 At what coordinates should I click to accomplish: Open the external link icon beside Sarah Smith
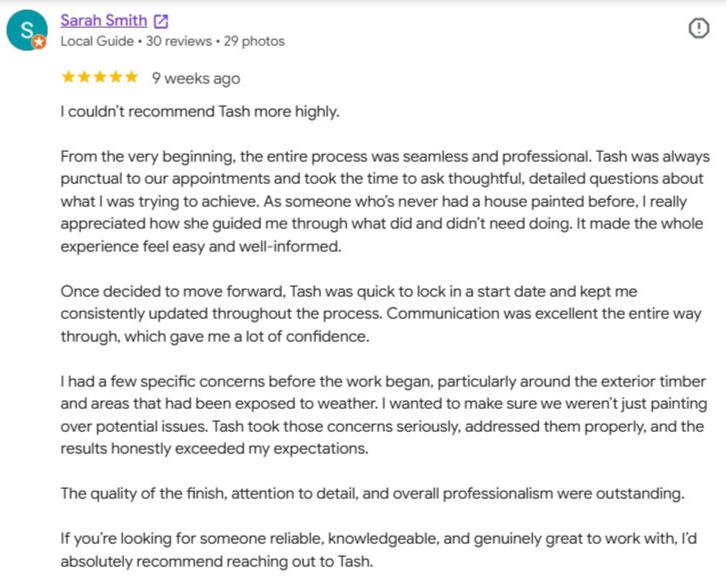point(161,21)
